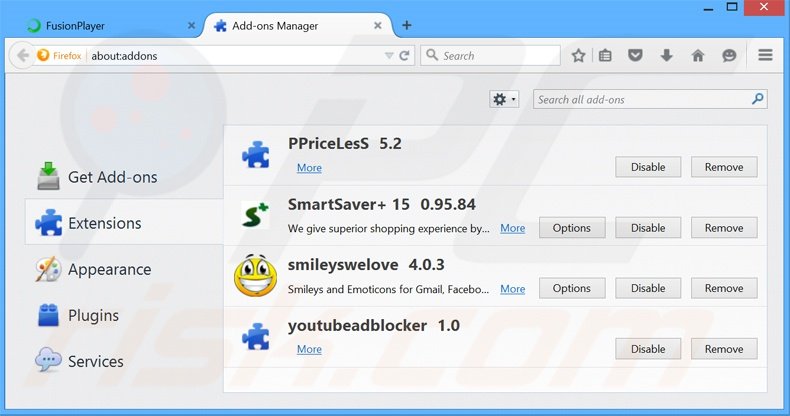Select Plugins in the sidebar
The height and width of the screenshot is (416, 790).
coord(94,315)
